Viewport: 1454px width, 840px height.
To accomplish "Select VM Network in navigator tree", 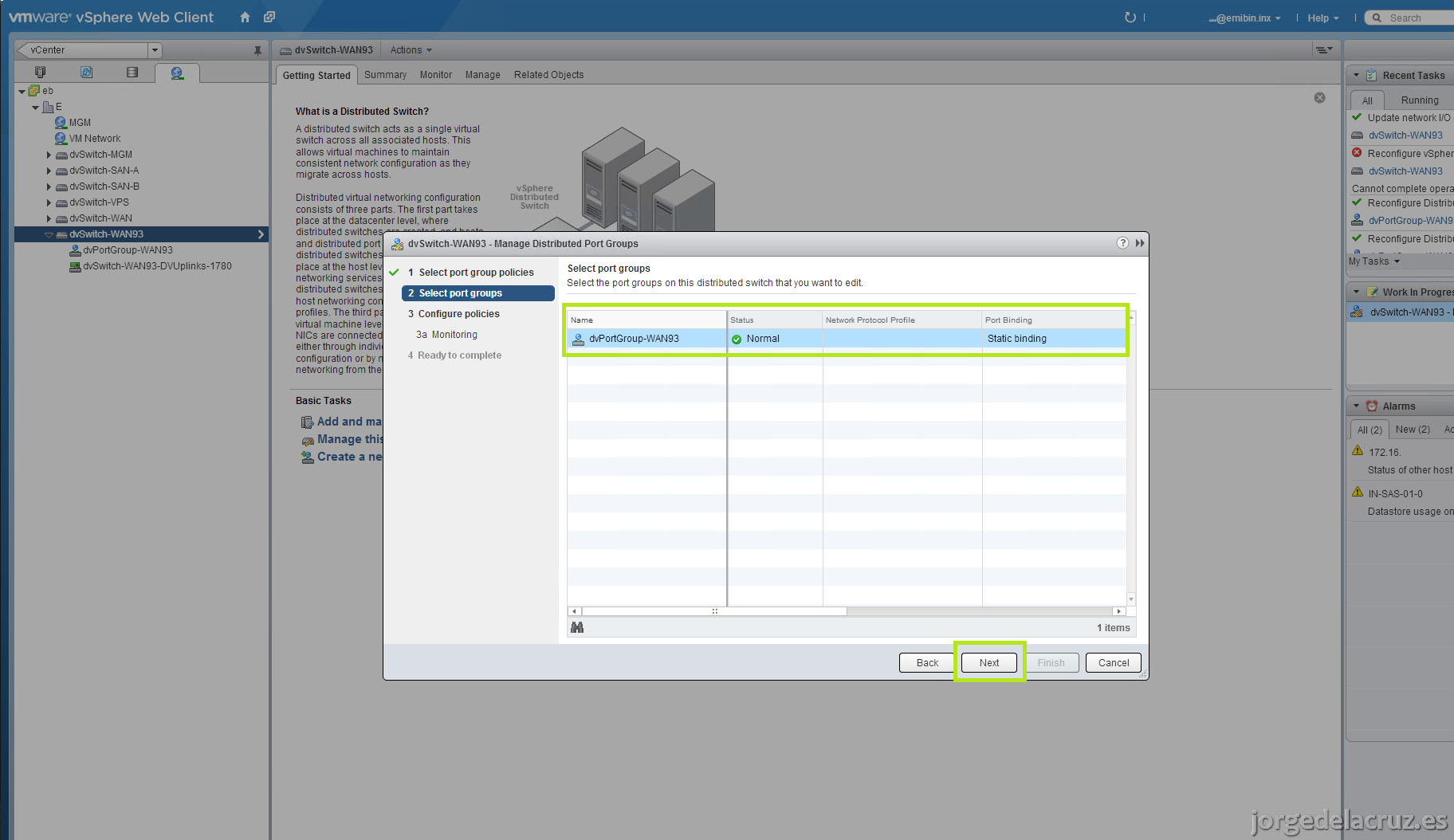I will [x=95, y=139].
